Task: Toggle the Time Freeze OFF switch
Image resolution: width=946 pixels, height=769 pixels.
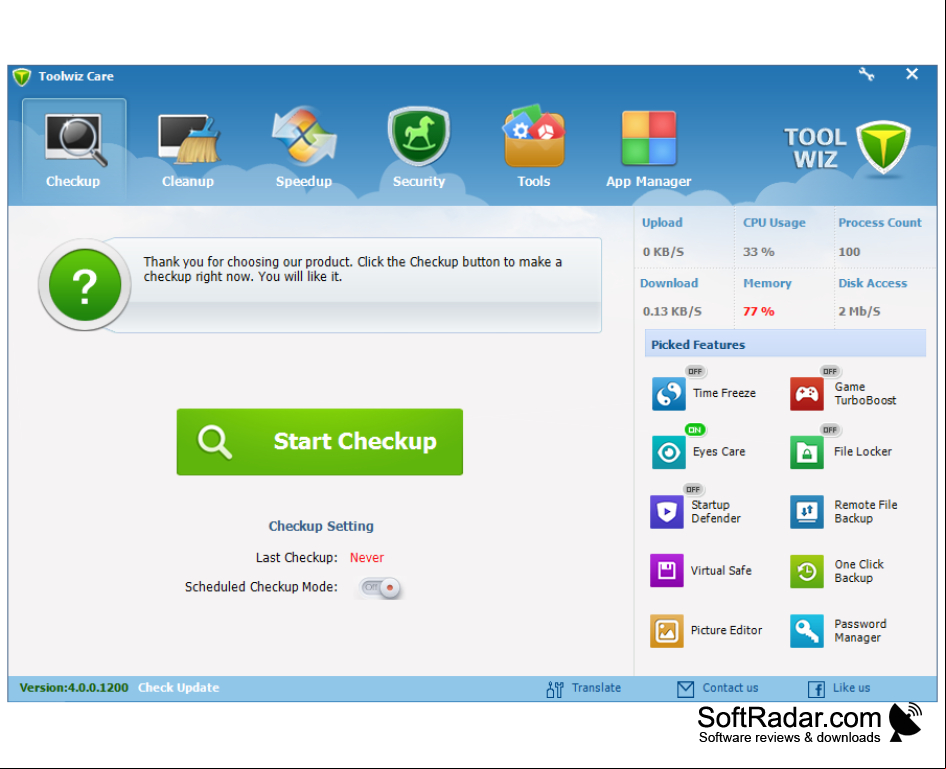Action: tap(695, 372)
